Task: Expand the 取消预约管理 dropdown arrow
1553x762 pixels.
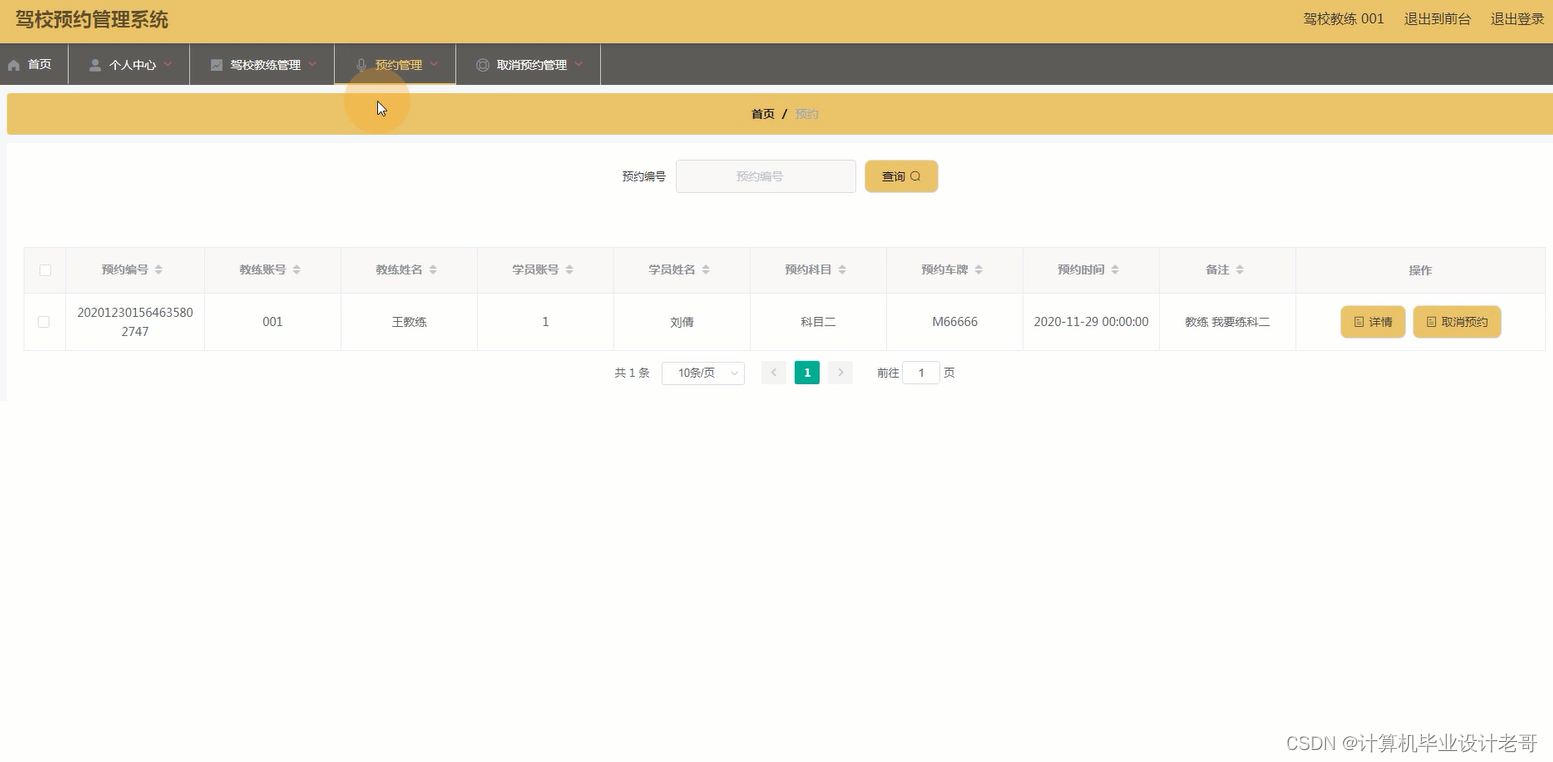Action: pyautogui.click(x=579, y=64)
